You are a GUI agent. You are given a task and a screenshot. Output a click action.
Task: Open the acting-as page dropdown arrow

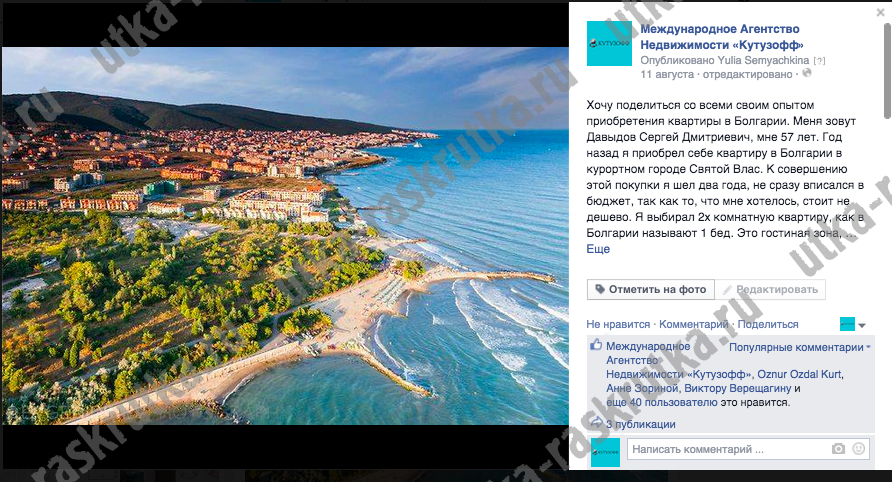[x=861, y=325]
